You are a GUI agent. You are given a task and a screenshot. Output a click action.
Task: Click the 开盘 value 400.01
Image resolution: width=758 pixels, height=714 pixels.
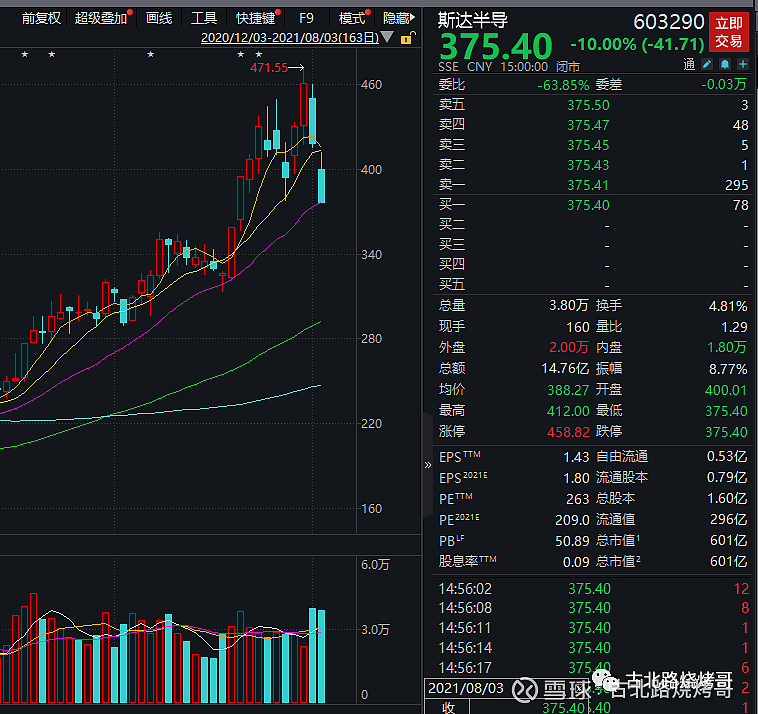tap(726, 390)
